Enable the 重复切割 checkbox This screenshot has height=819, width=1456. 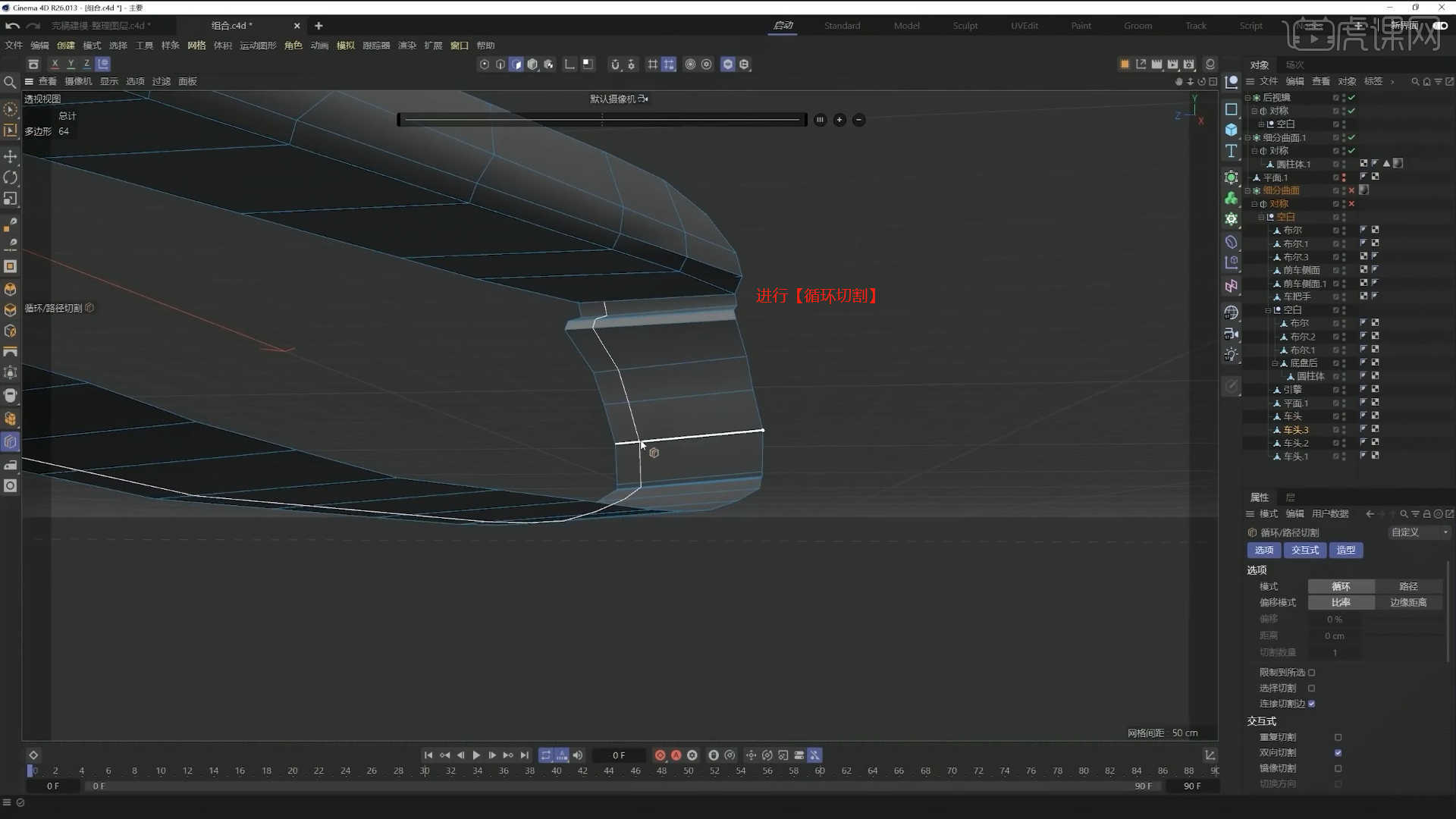1338,737
